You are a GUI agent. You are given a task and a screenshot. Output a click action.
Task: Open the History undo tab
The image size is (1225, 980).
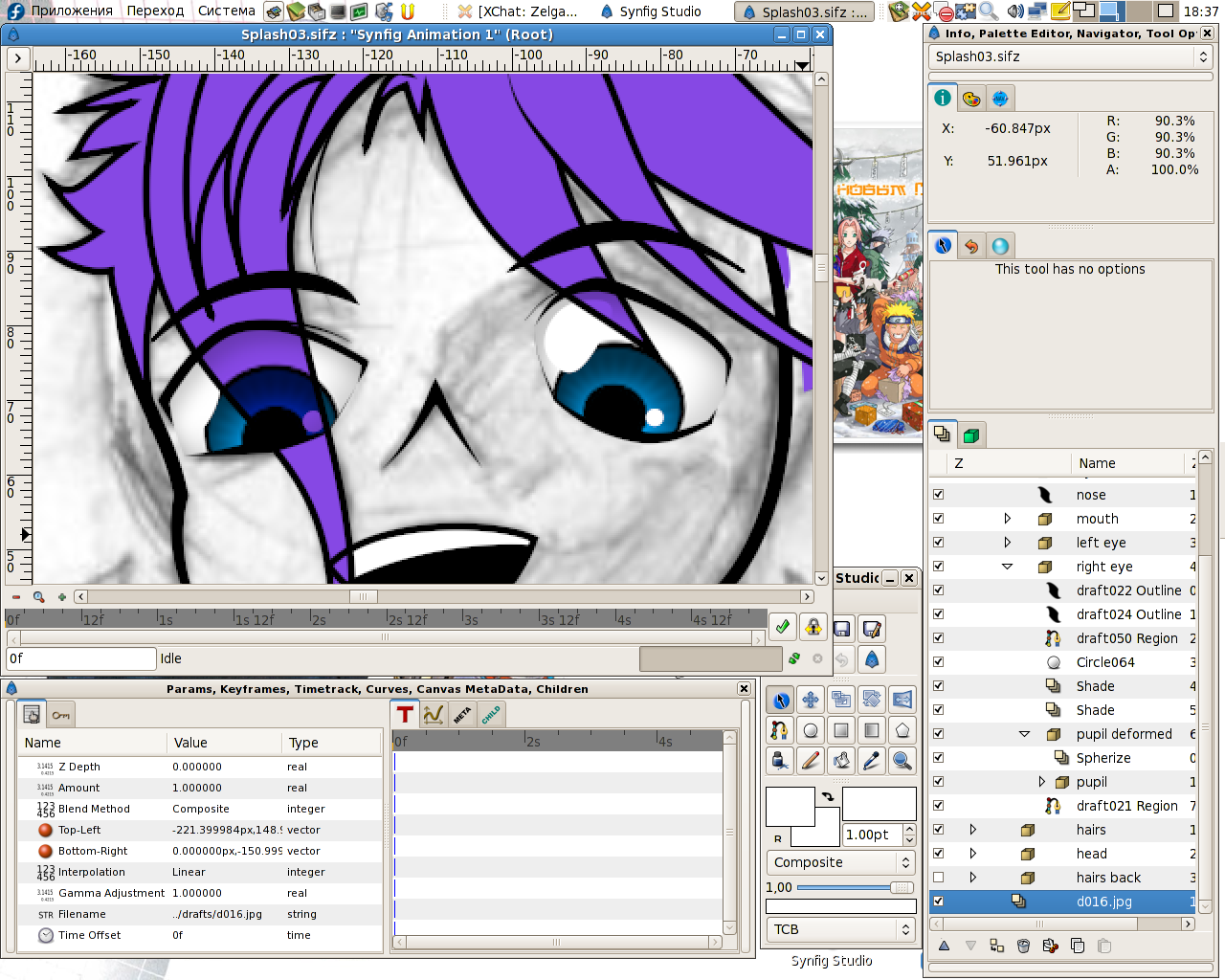pos(971,246)
